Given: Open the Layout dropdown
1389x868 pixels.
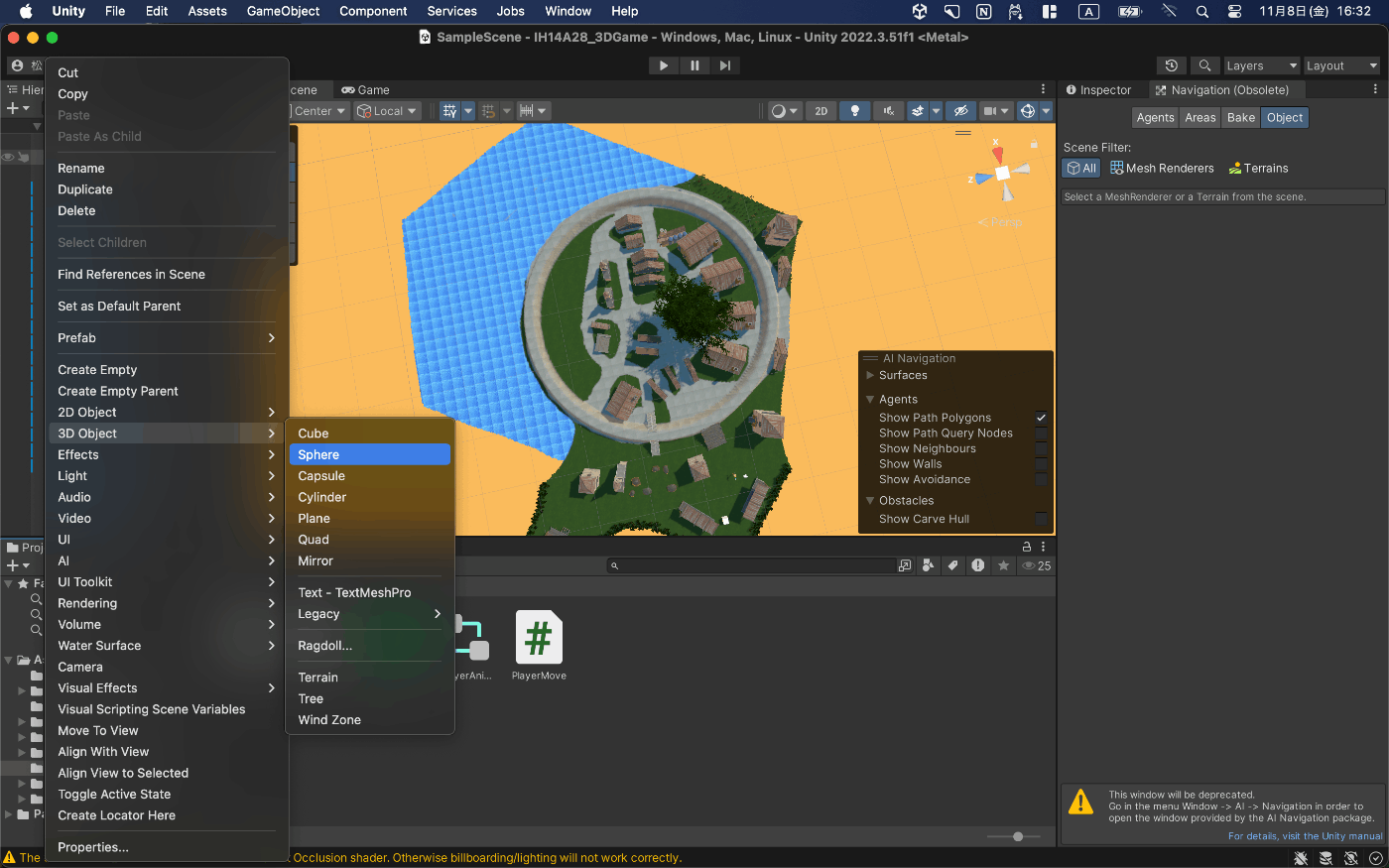Looking at the screenshot, I should pyautogui.click(x=1341, y=65).
